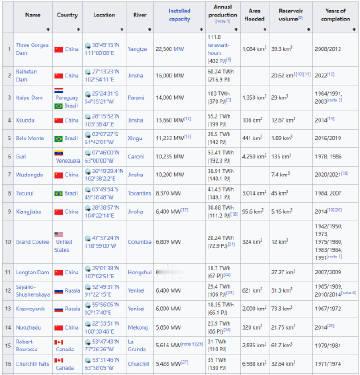The image size is (360, 375).
Task: Open the Hongshui river link
Action: (139, 272)
